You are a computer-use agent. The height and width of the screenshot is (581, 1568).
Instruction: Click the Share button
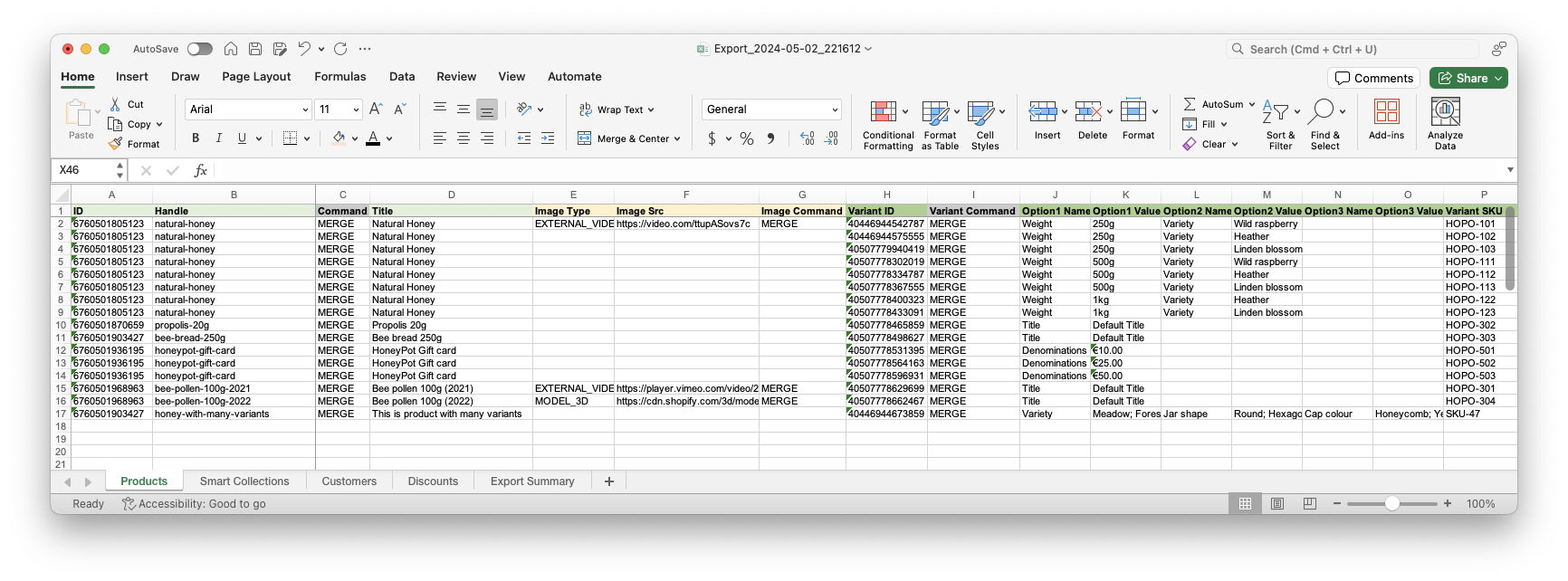(1468, 78)
